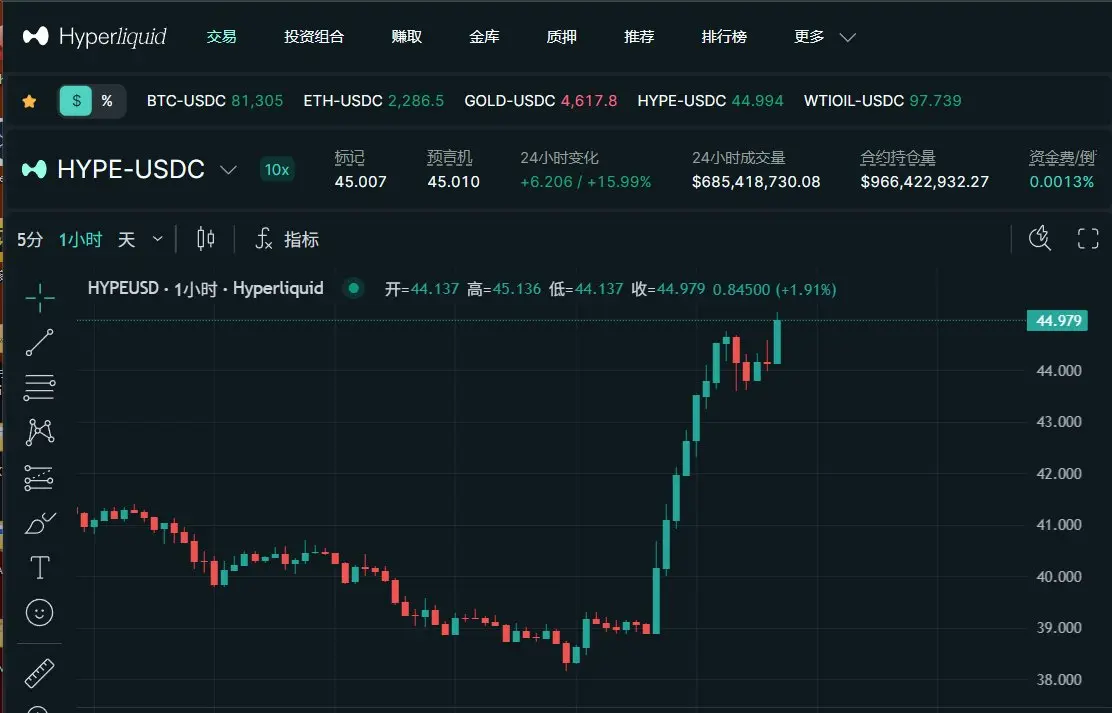
Task: Open the emoji icons tool
Action: click(40, 612)
